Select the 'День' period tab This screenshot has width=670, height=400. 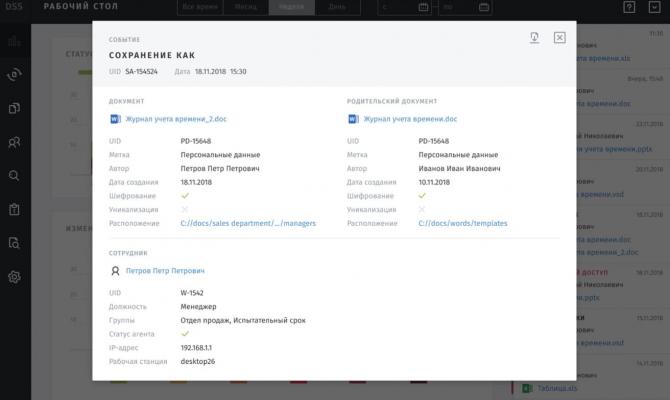pyautogui.click(x=337, y=7)
